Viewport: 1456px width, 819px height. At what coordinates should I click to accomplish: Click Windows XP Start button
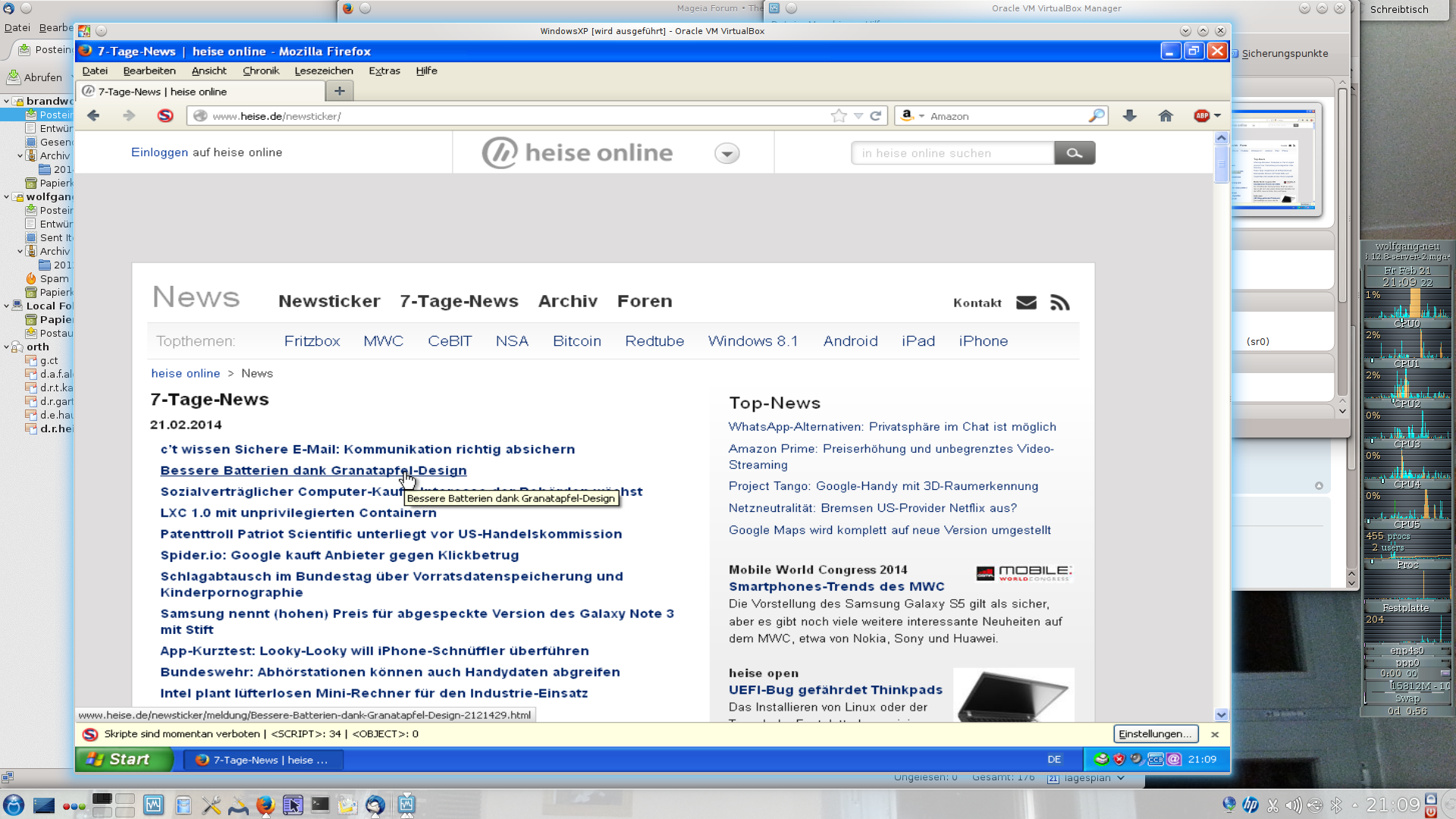click(124, 759)
